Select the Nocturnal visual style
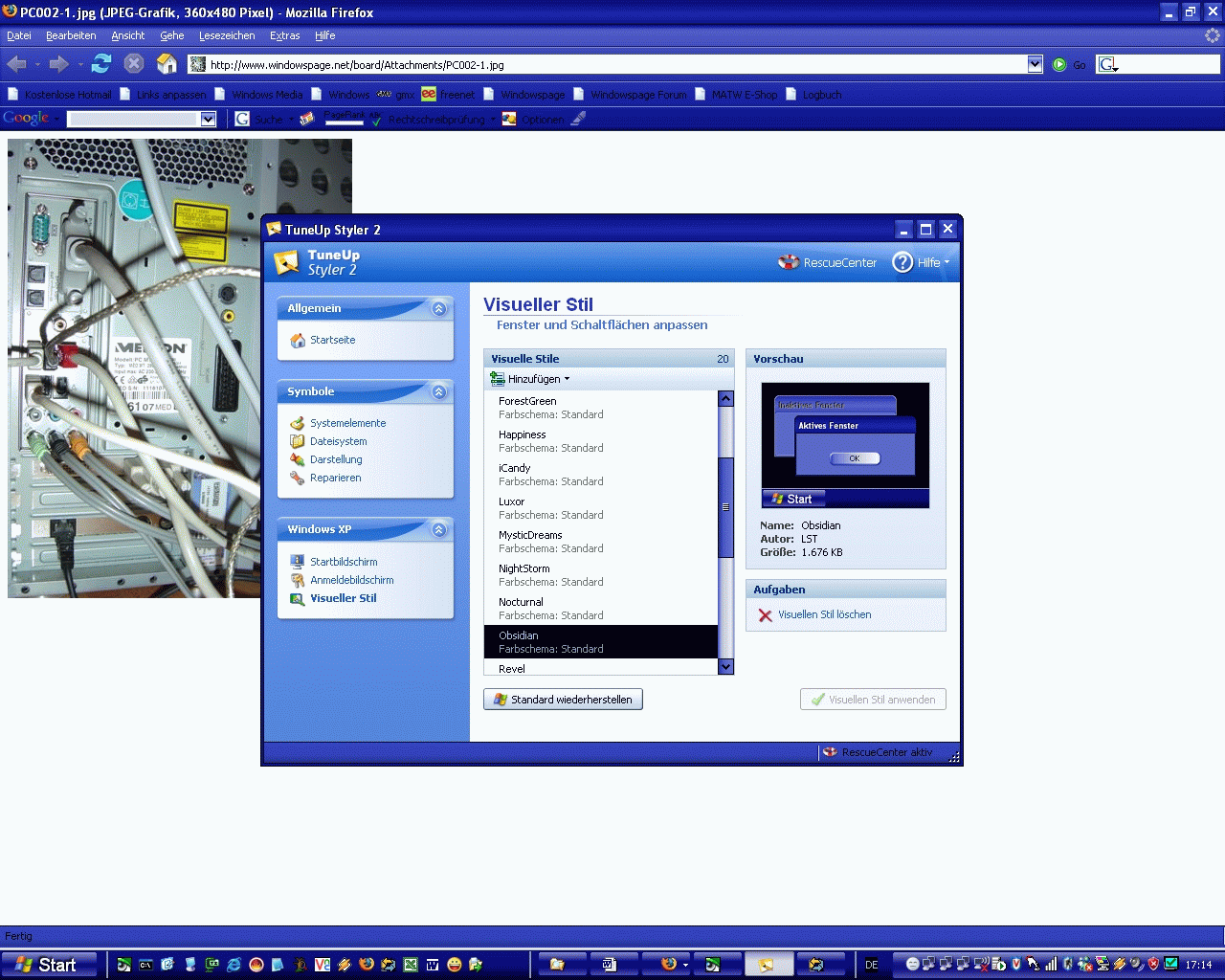This screenshot has height=980, width=1225. tap(601, 609)
